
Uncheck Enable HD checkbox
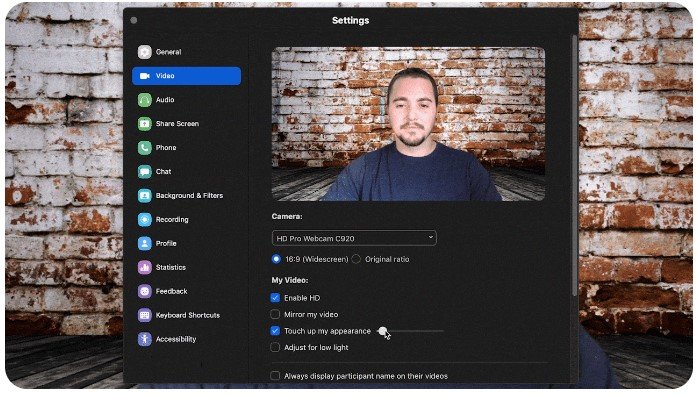click(x=275, y=298)
